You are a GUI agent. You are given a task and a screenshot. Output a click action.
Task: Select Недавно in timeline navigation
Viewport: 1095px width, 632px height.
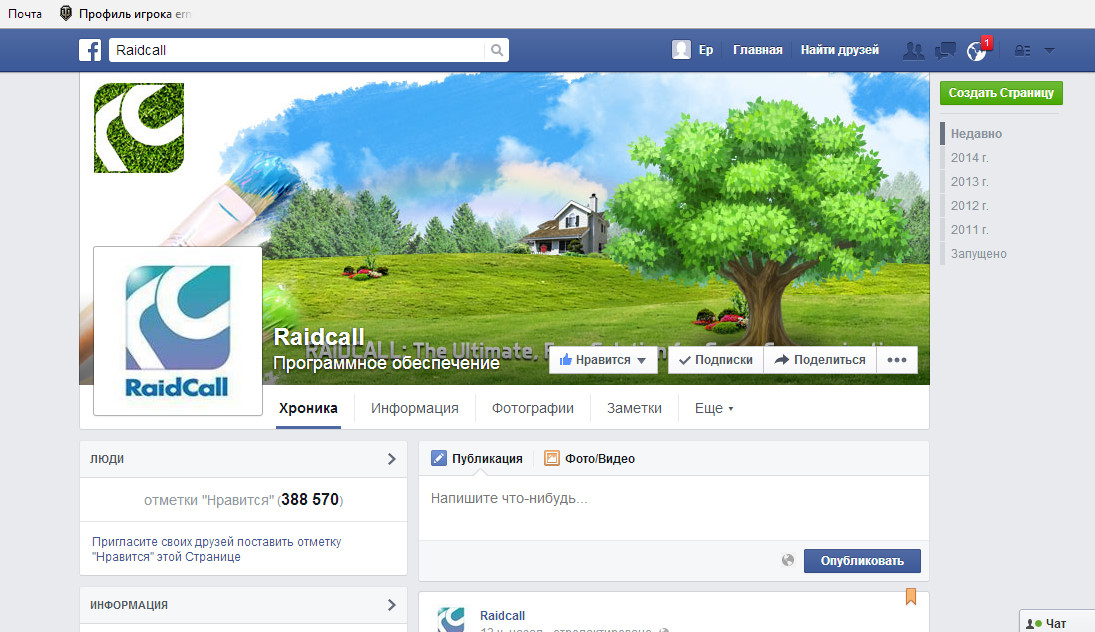[x=976, y=133]
